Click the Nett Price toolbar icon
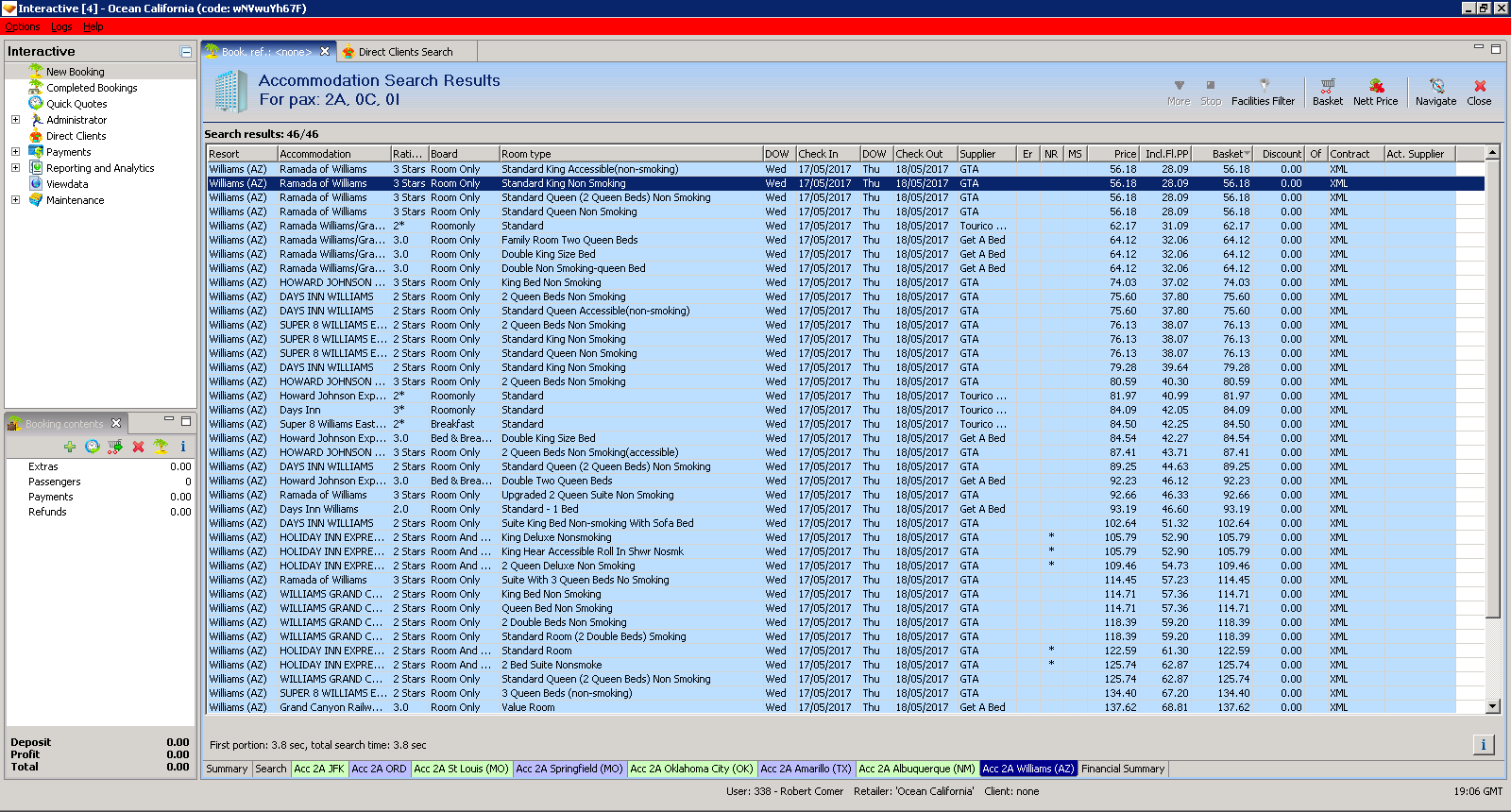 (x=1375, y=92)
